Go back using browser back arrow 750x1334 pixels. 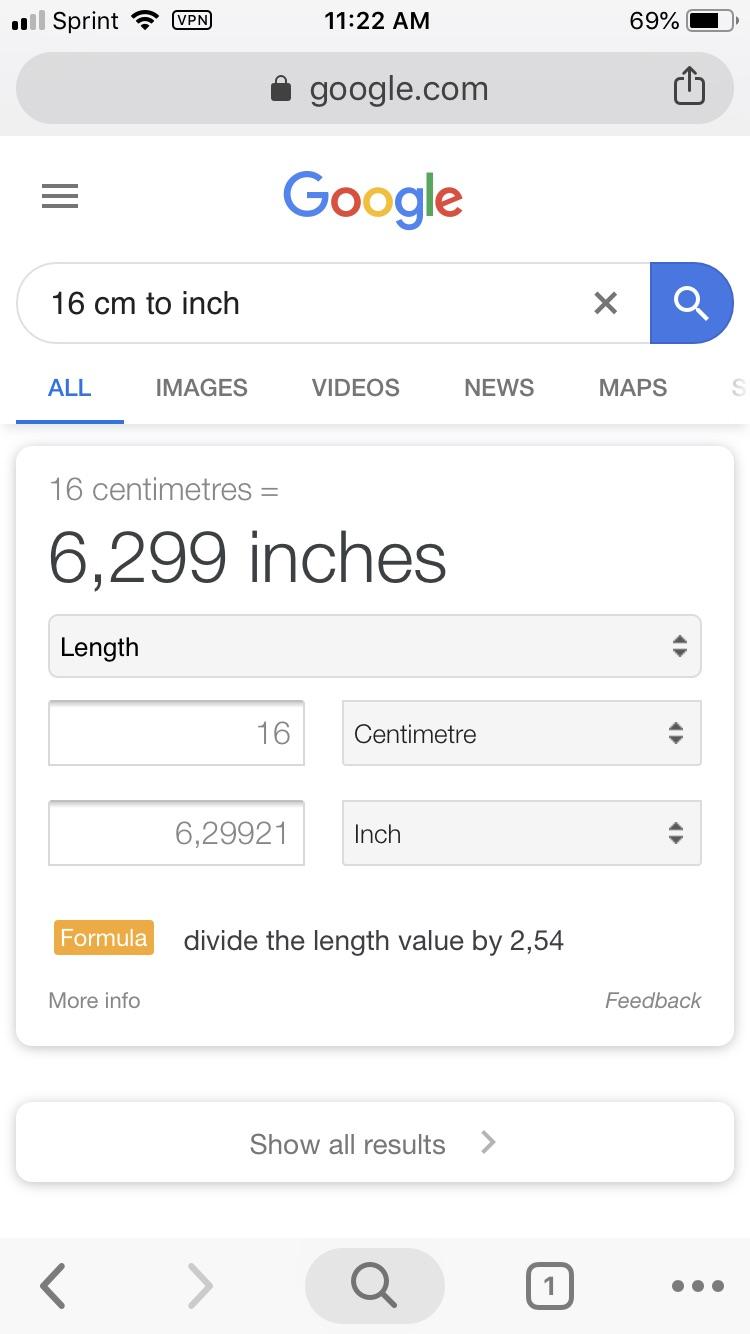coord(53,1286)
